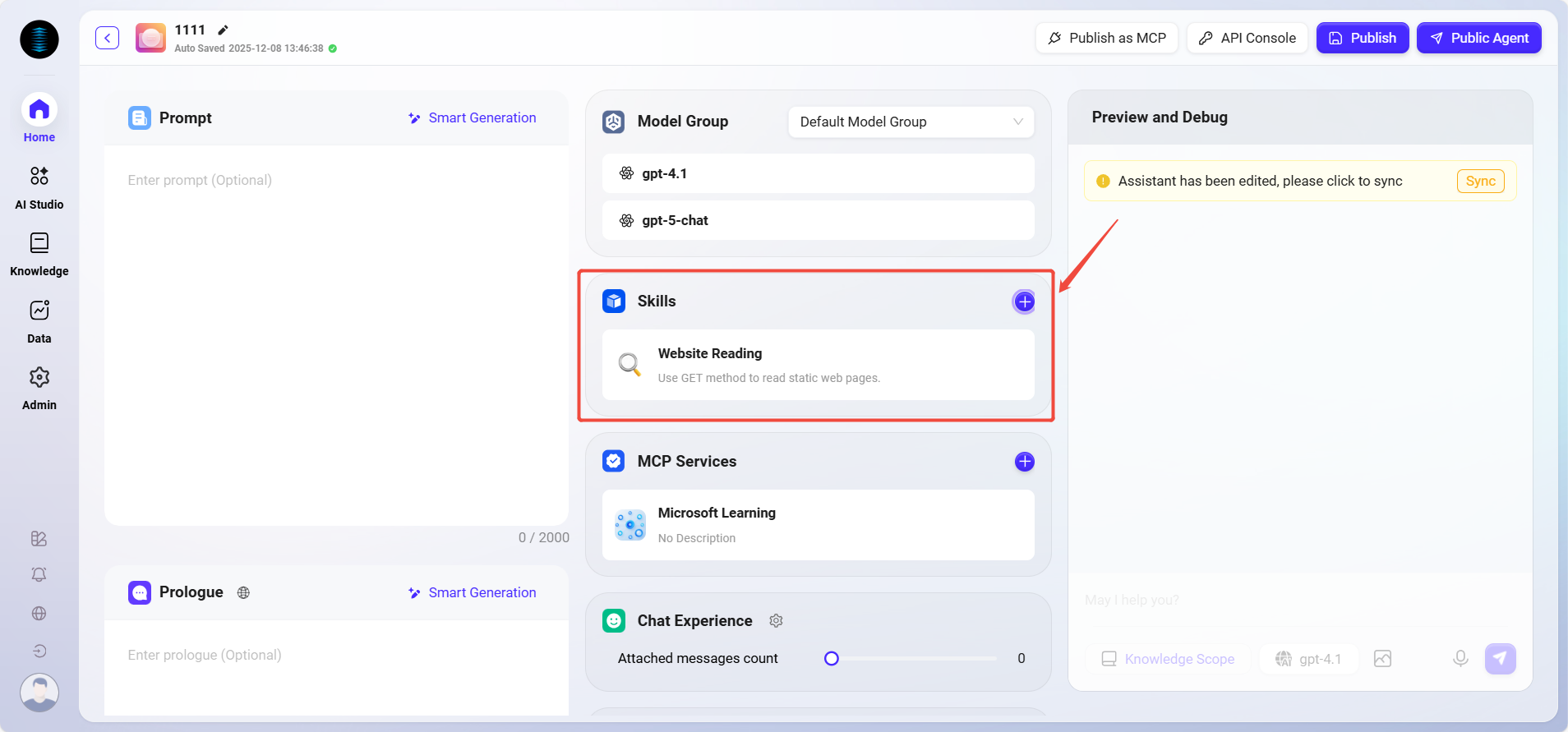This screenshot has height=732, width=1568.
Task: Add a new skill with plus icon
Action: (x=1024, y=302)
